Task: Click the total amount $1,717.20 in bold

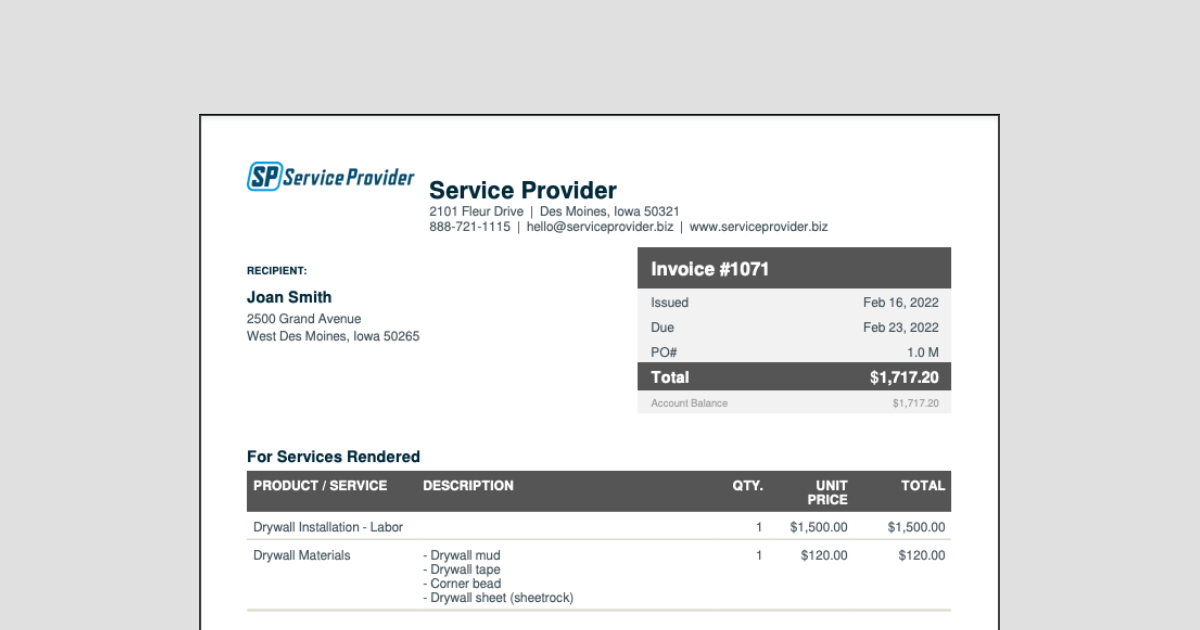Action: pos(905,377)
